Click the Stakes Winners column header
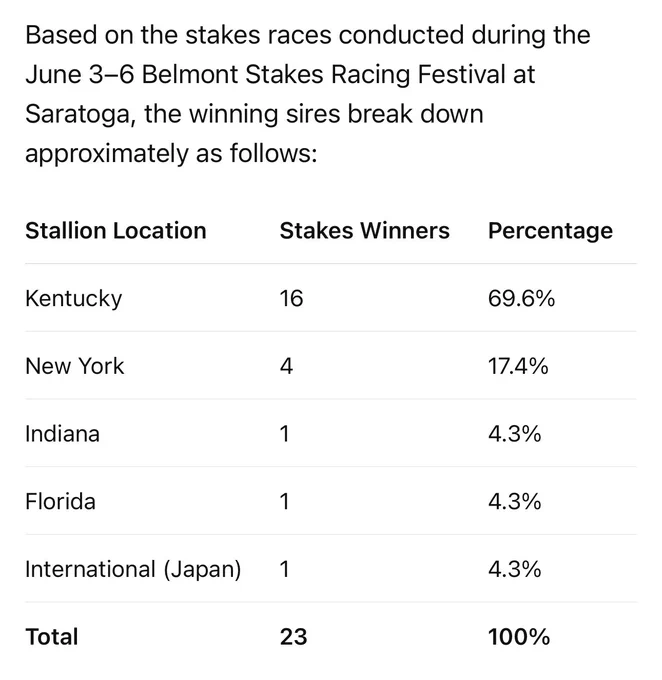The image size is (662, 680). coord(364,230)
